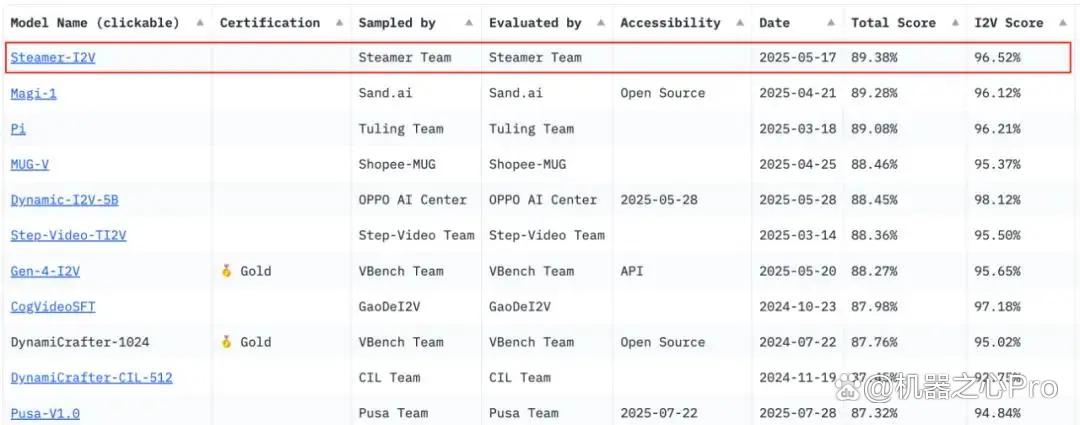Open the Dynamic-I2V-5B model link

tap(65, 200)
